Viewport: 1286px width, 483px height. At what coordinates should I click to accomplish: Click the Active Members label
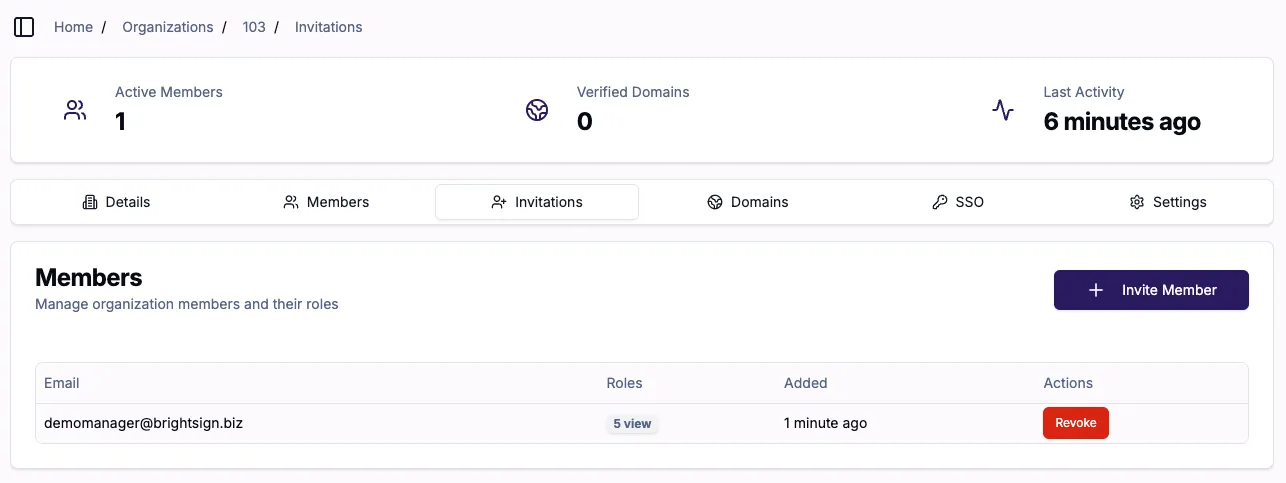[169, 92]
